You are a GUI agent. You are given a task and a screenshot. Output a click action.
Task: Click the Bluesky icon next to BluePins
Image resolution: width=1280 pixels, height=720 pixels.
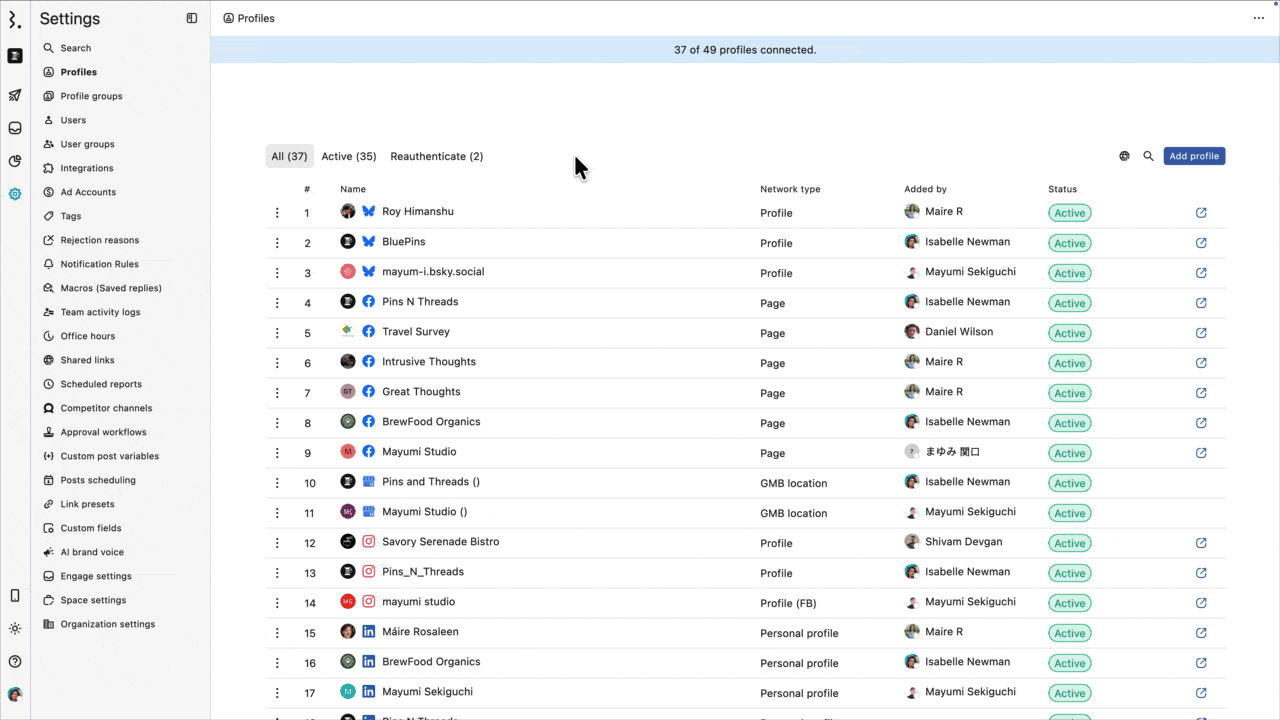(x=368, y=241)
